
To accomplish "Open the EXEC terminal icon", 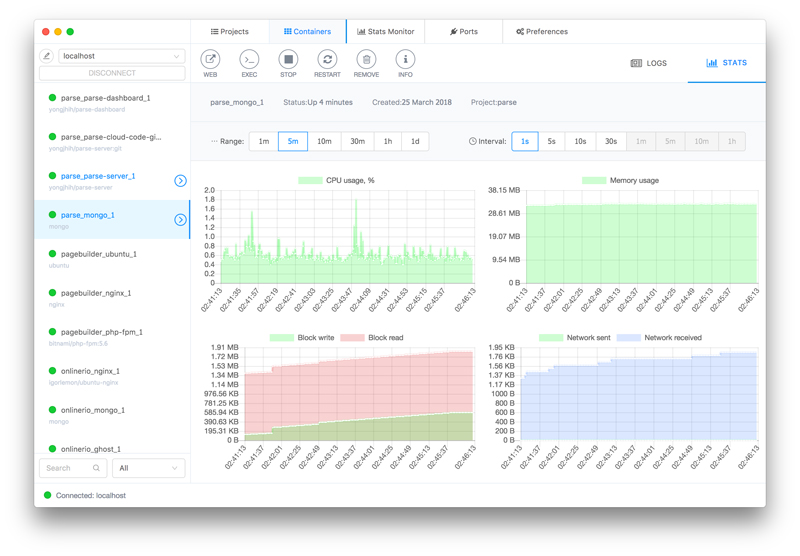I will [249, 60].
